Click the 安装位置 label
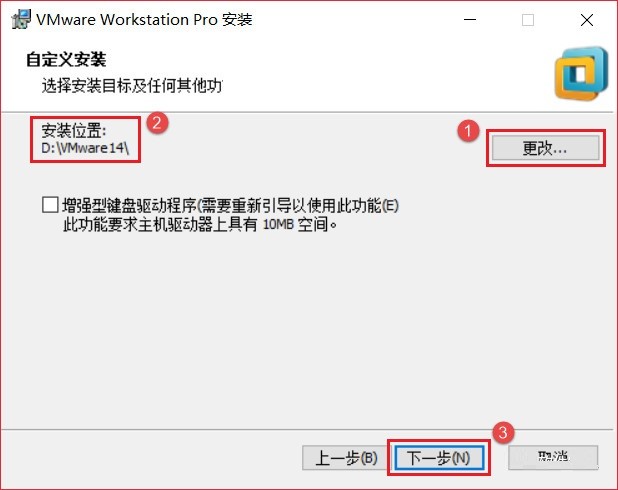Screen dimensions: 618x490 74,130
